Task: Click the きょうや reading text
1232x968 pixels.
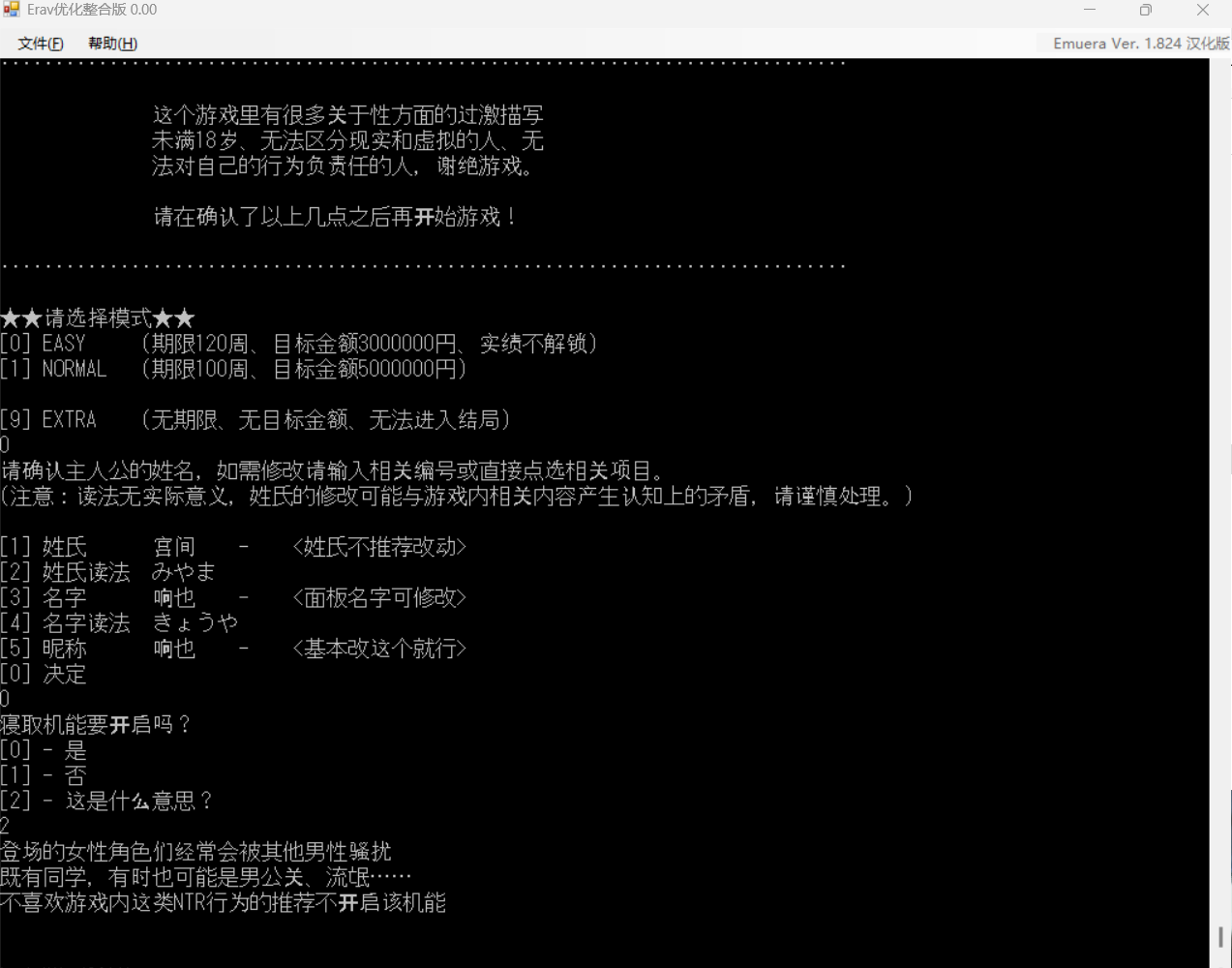Action: pos(195,622)
